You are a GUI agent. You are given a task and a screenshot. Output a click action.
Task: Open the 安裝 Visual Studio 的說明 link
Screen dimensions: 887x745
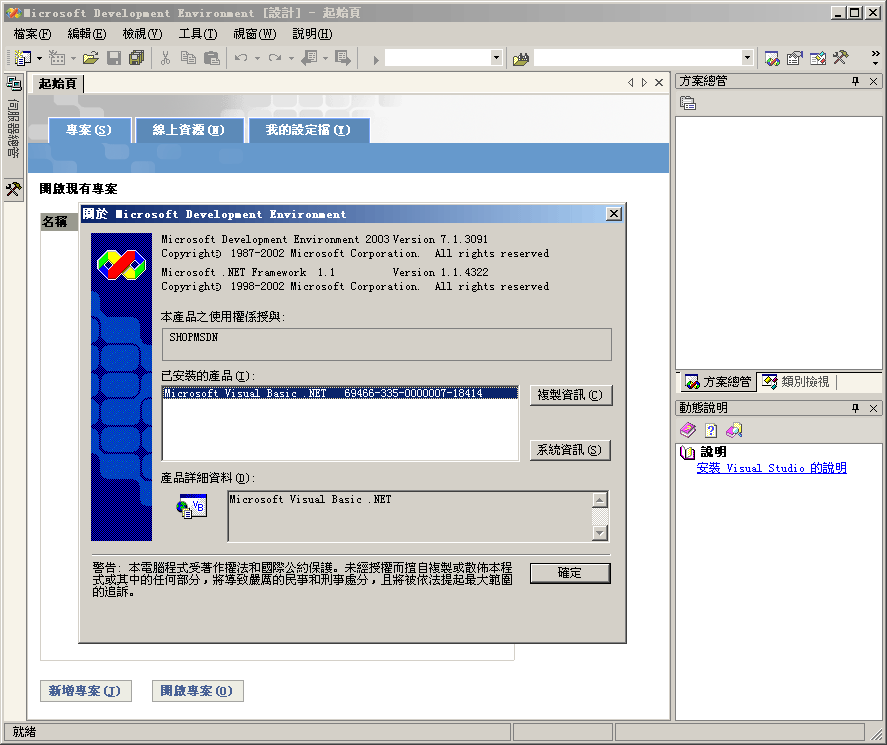(x=772, y=468)
